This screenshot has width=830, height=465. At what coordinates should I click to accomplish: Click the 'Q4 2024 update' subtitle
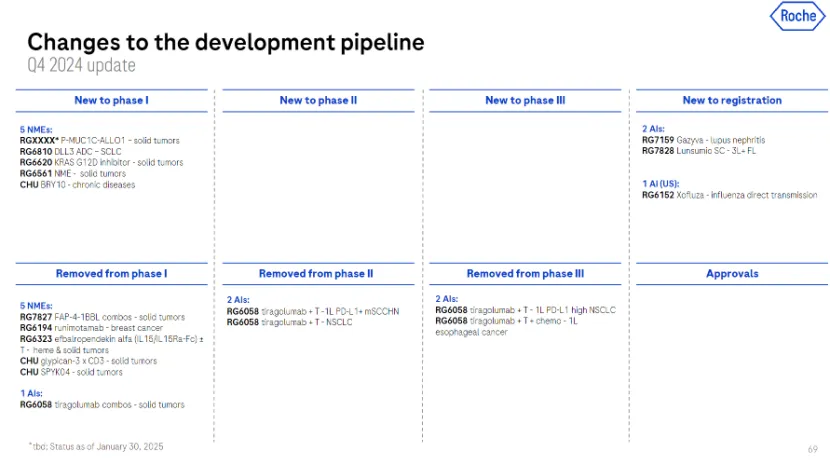point(81,66)
